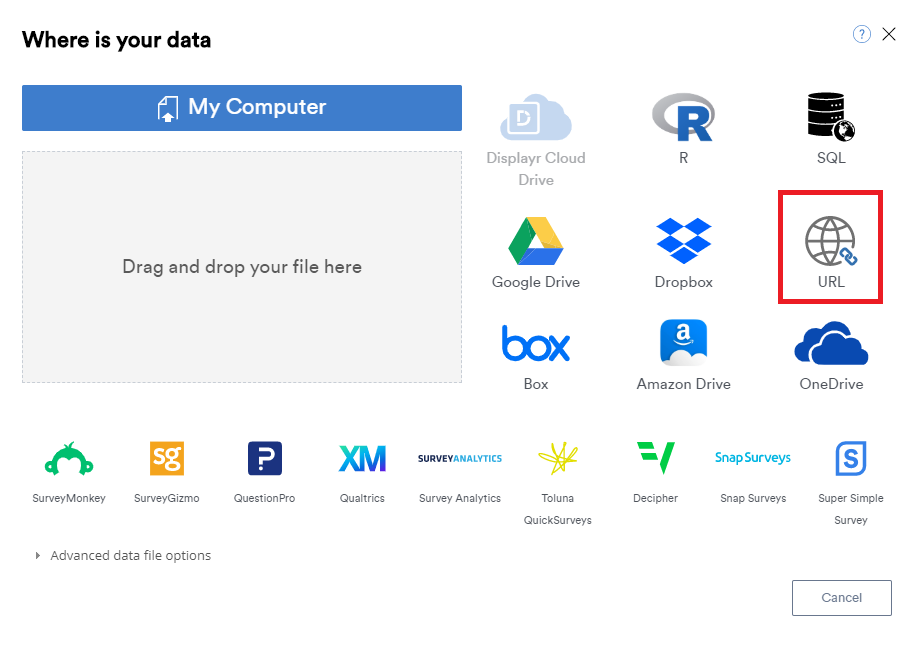Click the My Computer button
The image size is (922, 656).
click(x=242, y=108)
